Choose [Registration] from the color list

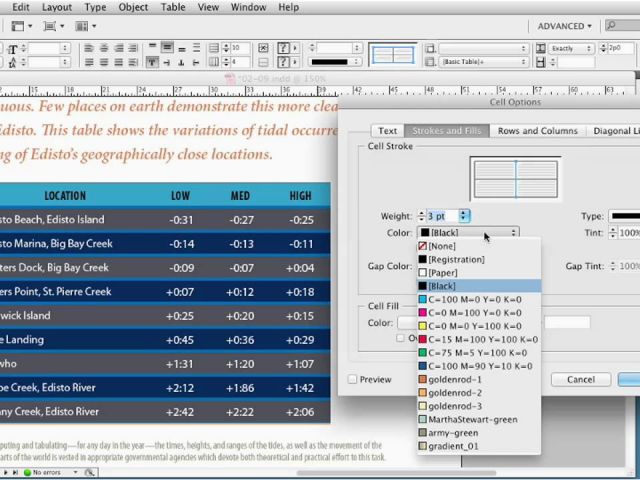coord(479,259)
